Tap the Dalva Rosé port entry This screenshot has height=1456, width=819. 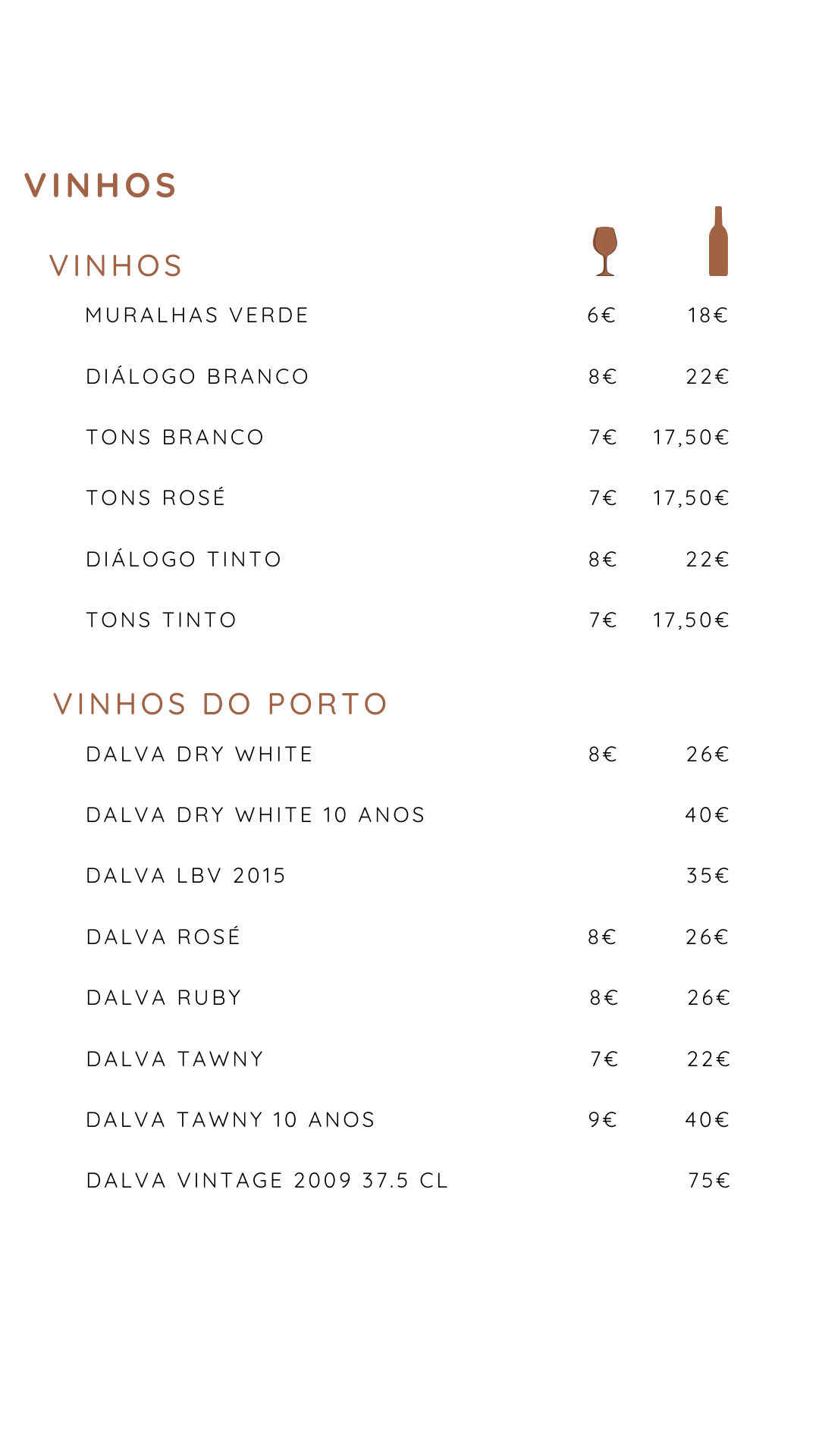164,937
